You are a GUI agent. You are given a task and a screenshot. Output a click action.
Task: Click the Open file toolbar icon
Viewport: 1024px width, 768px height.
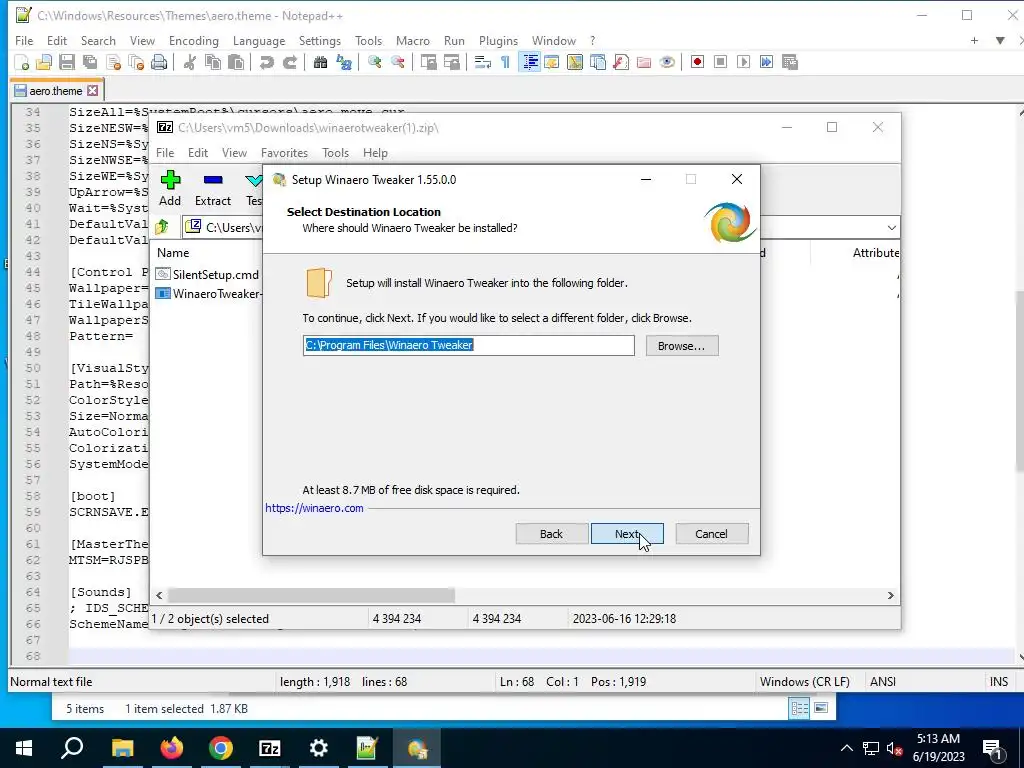coord(44,62)
